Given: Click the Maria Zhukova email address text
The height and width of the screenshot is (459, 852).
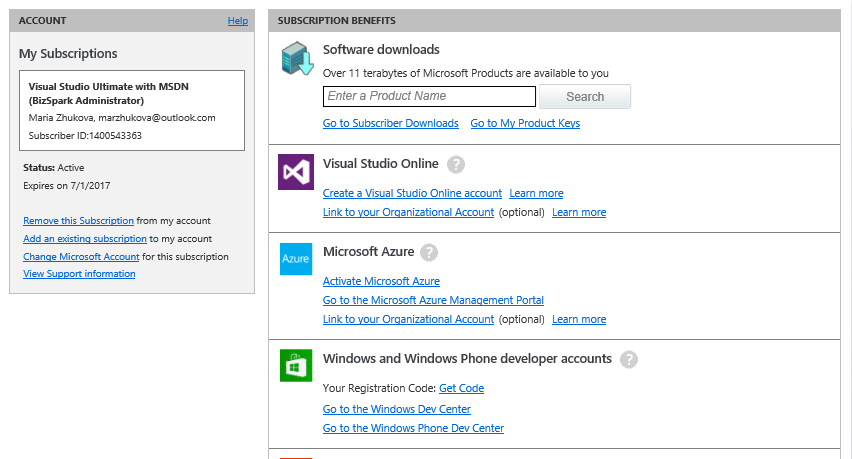Looking at the screenshot, I should [156, 118].
